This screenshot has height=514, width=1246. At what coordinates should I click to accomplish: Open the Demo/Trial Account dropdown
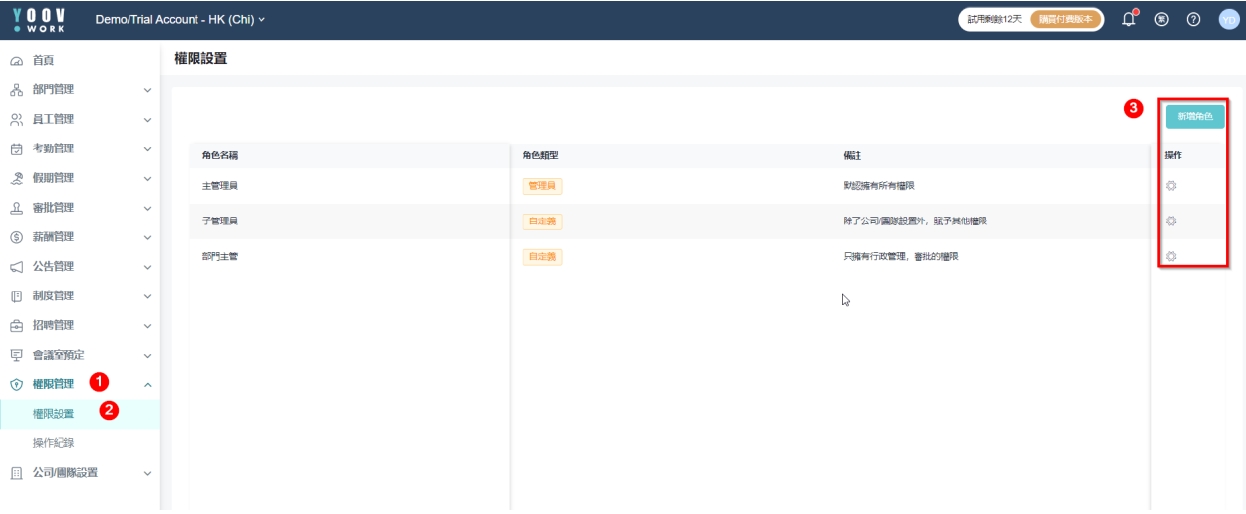[x=180, y=20]
